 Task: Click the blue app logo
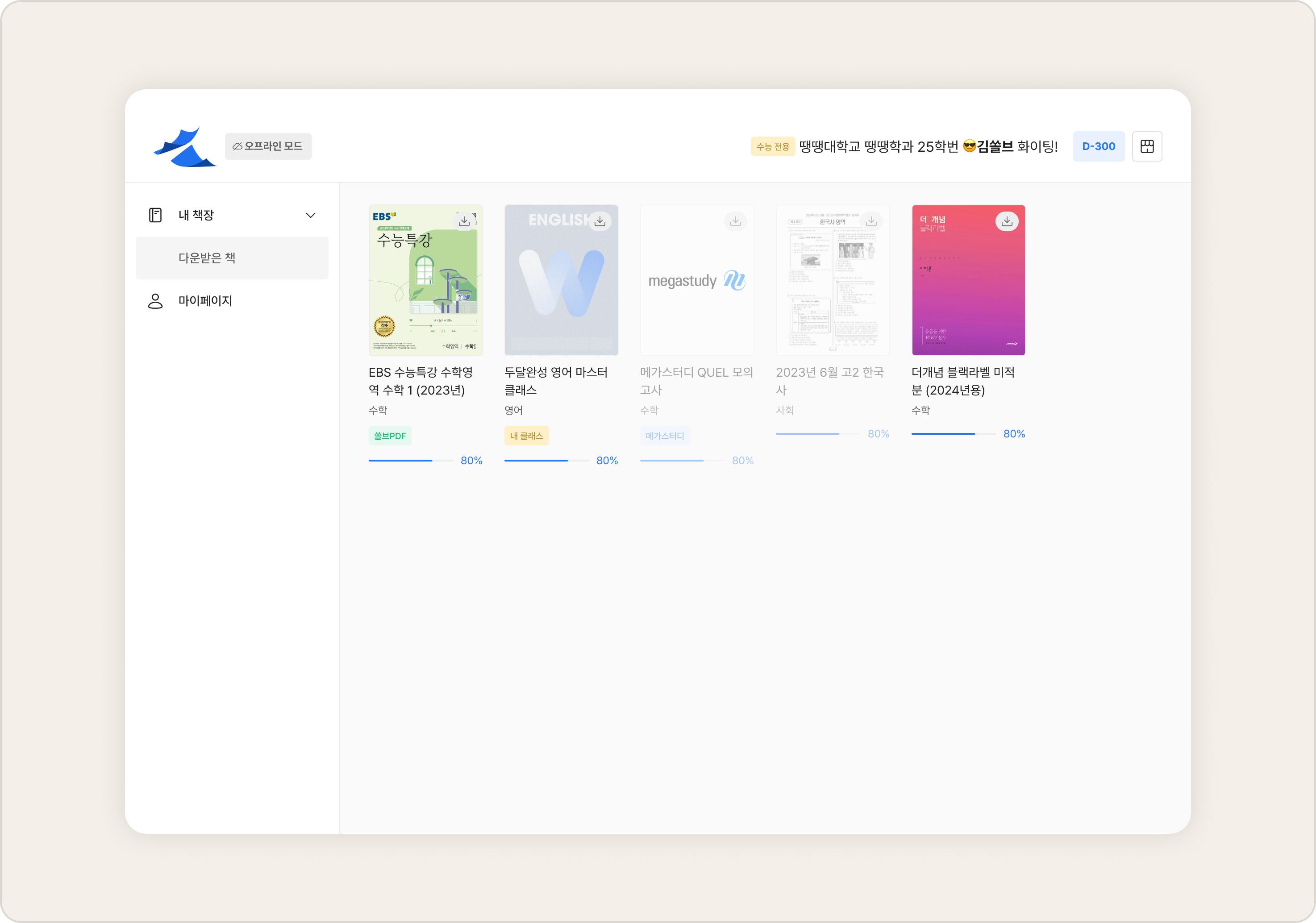[184, 147]
